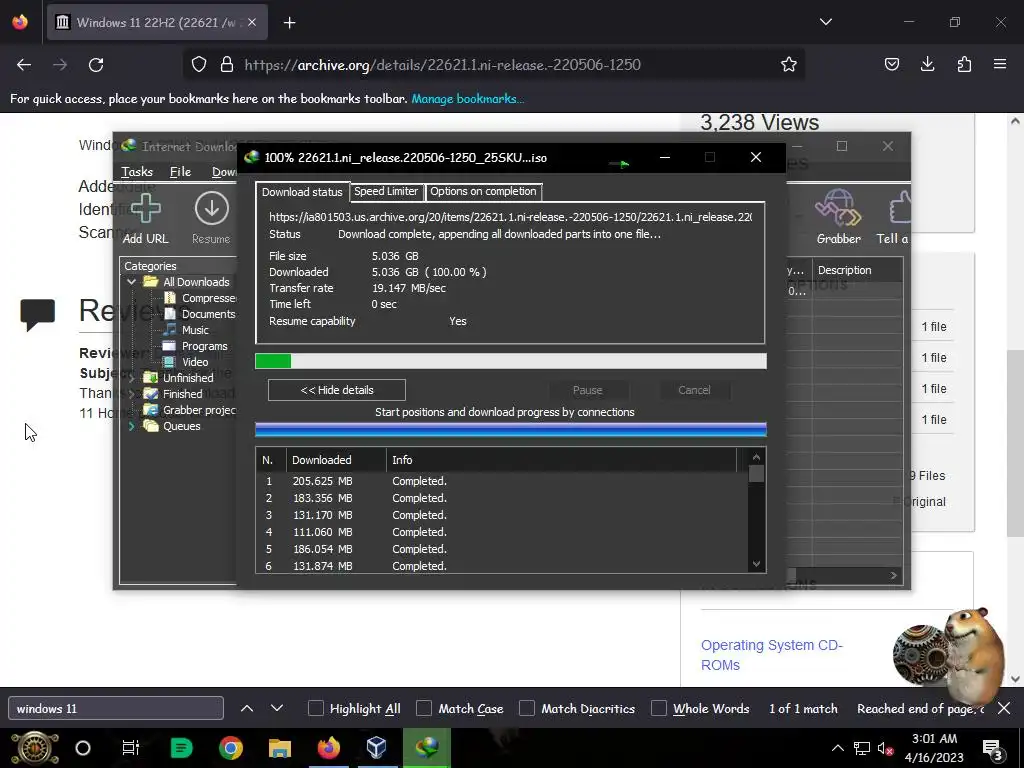
Task: Toggle the Match Case checkbox
Action: (424, 709)
